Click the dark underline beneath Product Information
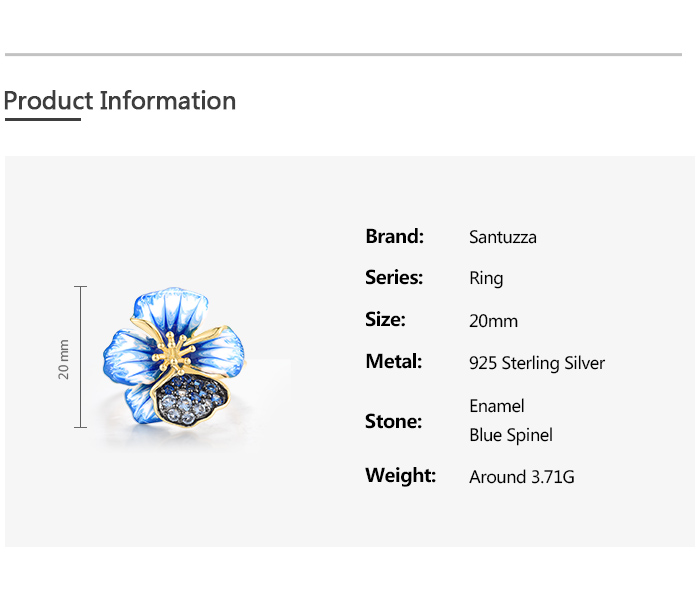This screenshot has height=607, width=700. tap(42, 120)
